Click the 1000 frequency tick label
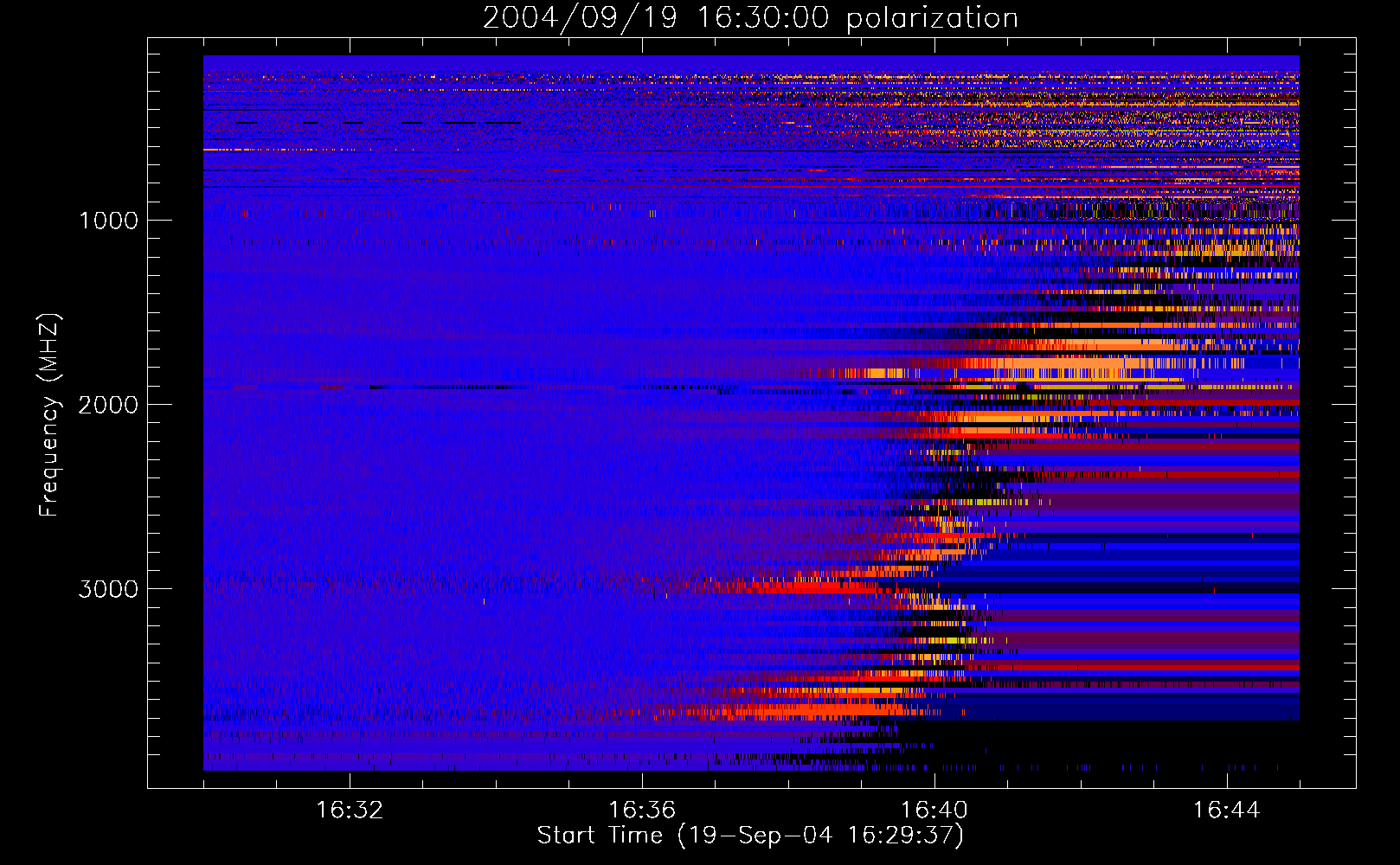Screen dimensions: 1400x865 click(x=108, y=221)
